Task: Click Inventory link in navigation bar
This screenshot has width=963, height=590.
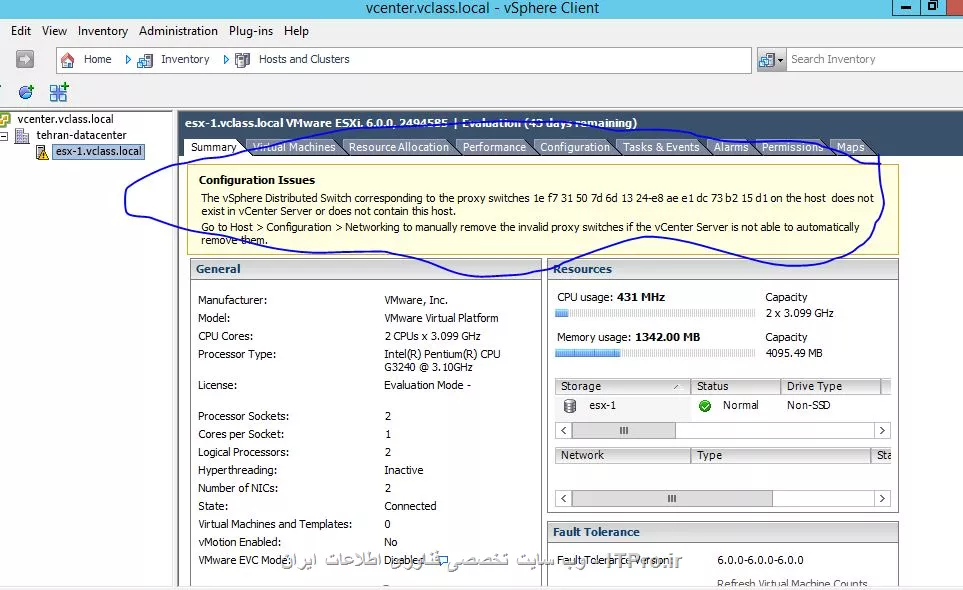Action: tap(185, 60)
